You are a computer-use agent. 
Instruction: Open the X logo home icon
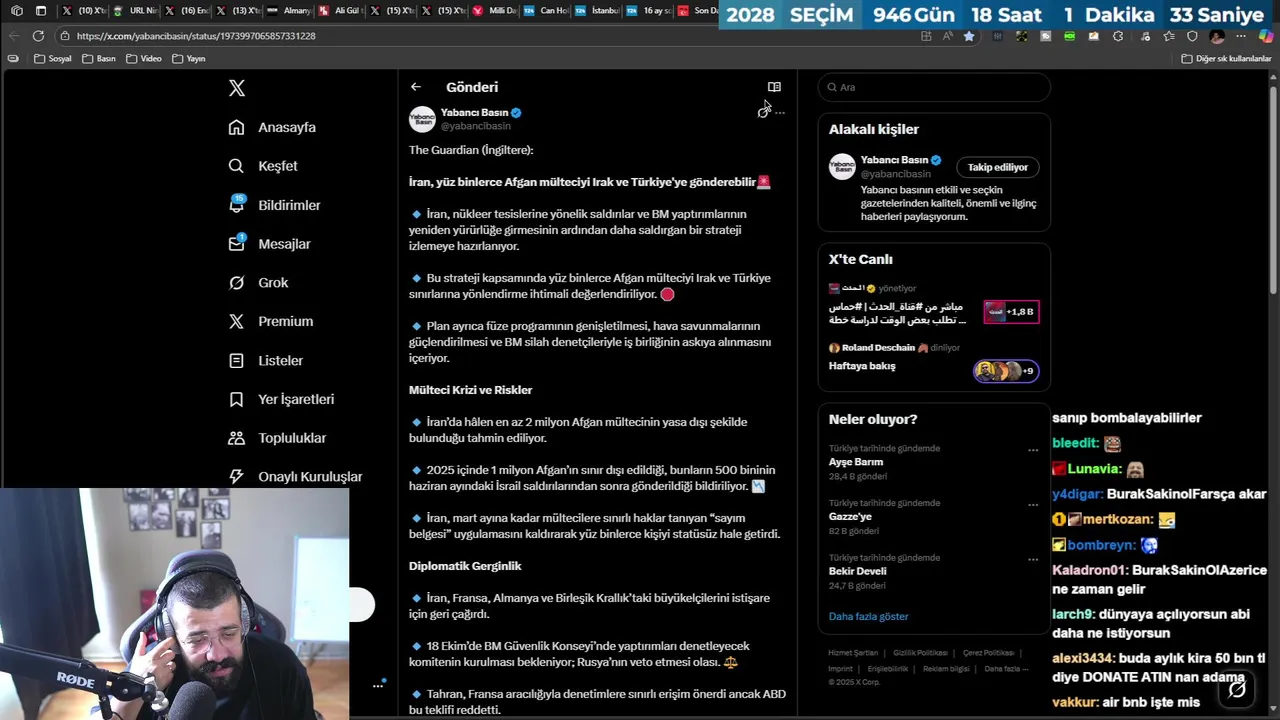pyautogui.click(x=237, y=88)
